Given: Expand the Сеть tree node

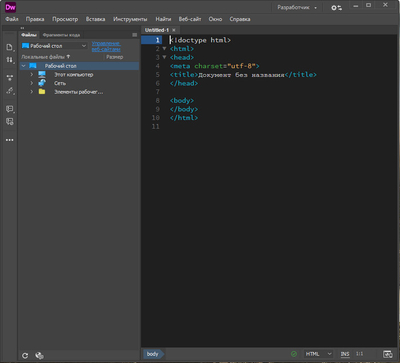Looking at the screenshot, I should coord(32,83).
